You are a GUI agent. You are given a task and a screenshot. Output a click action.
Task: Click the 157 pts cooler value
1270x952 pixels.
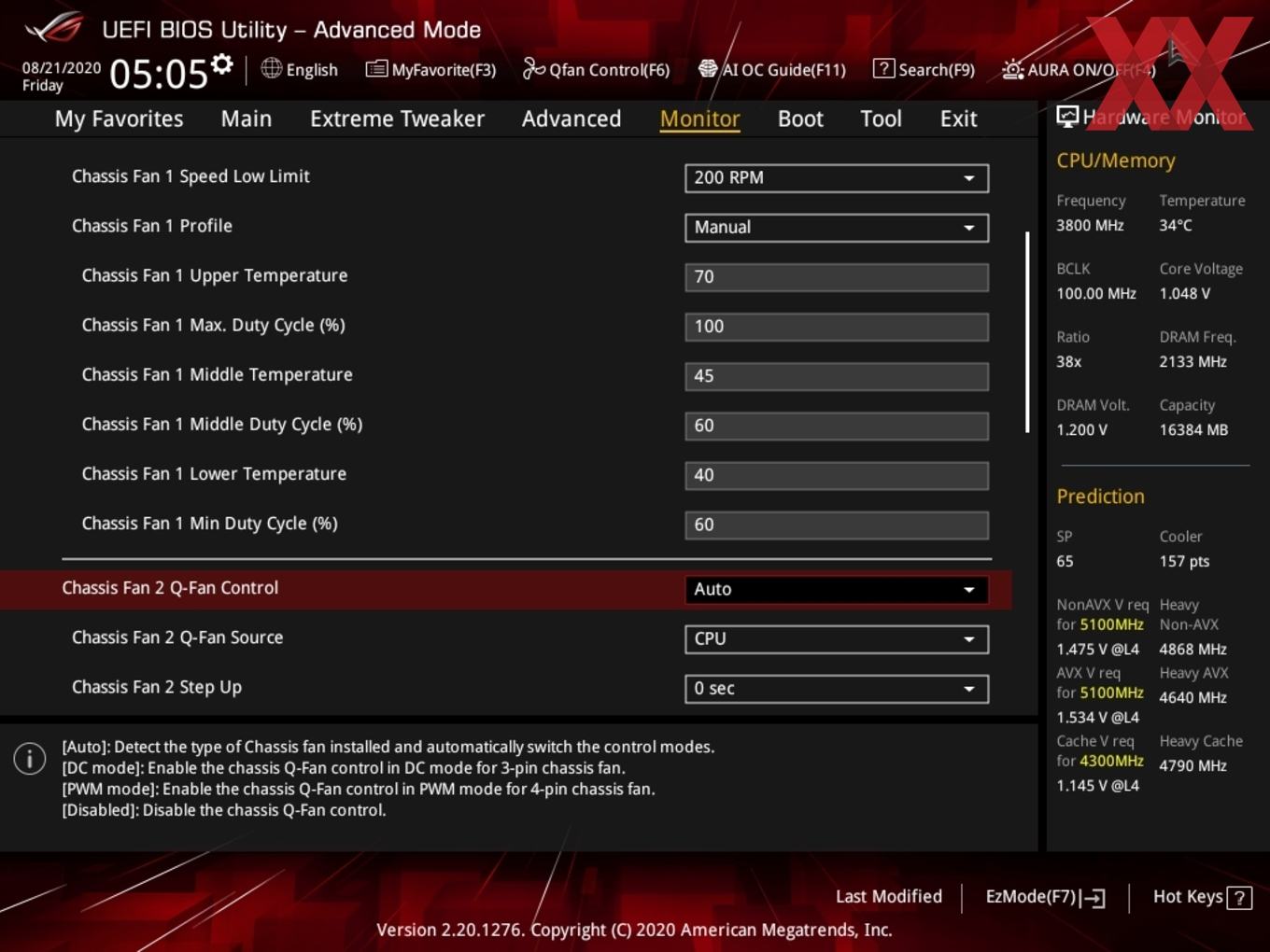(1184, 562)
